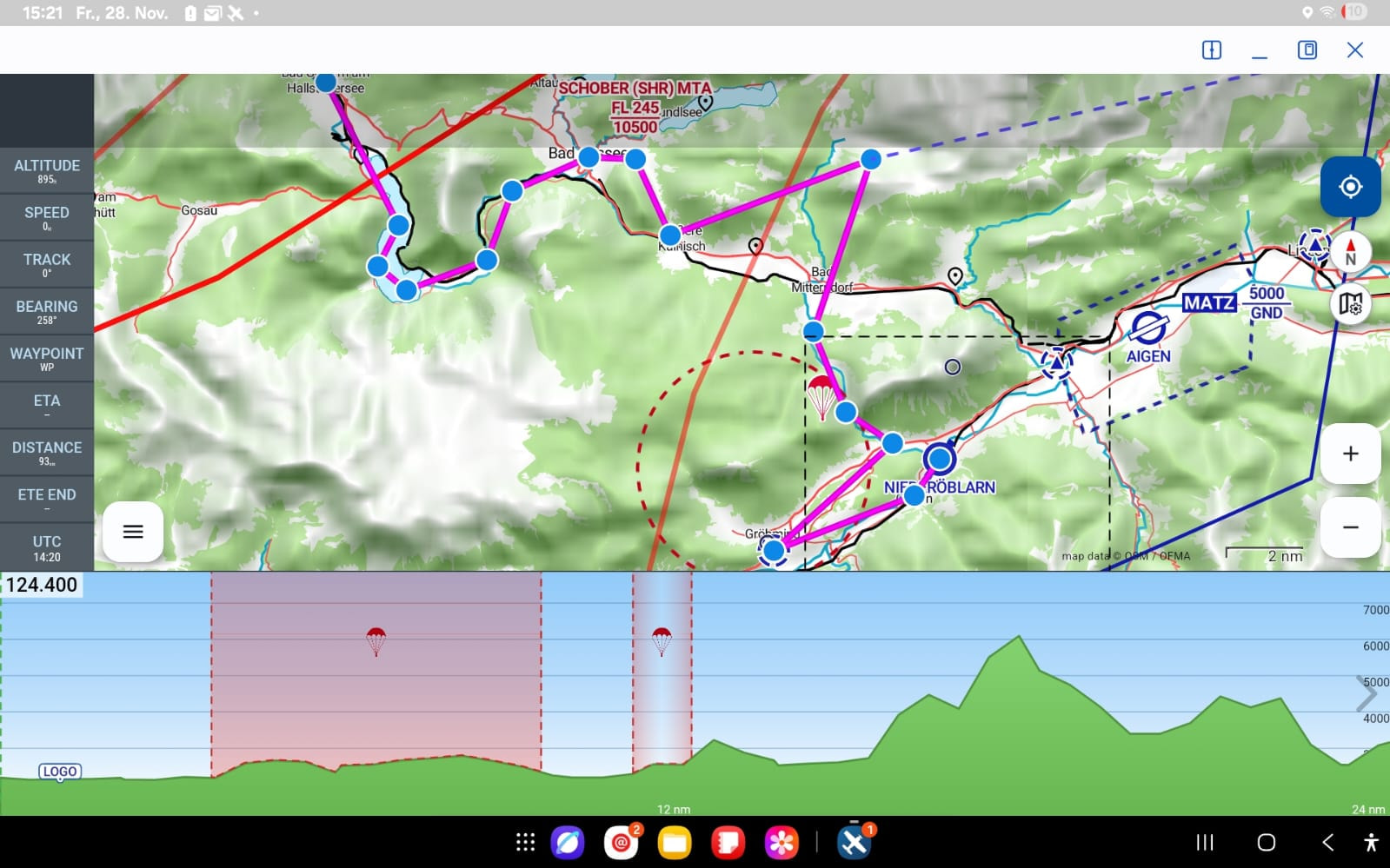The width and height of the screenshot is (1390, 868).
Task: Tap the NIEDERÖBLARN airfield waypoint circle
Action: pyautogui.click(x=940, y=458)
